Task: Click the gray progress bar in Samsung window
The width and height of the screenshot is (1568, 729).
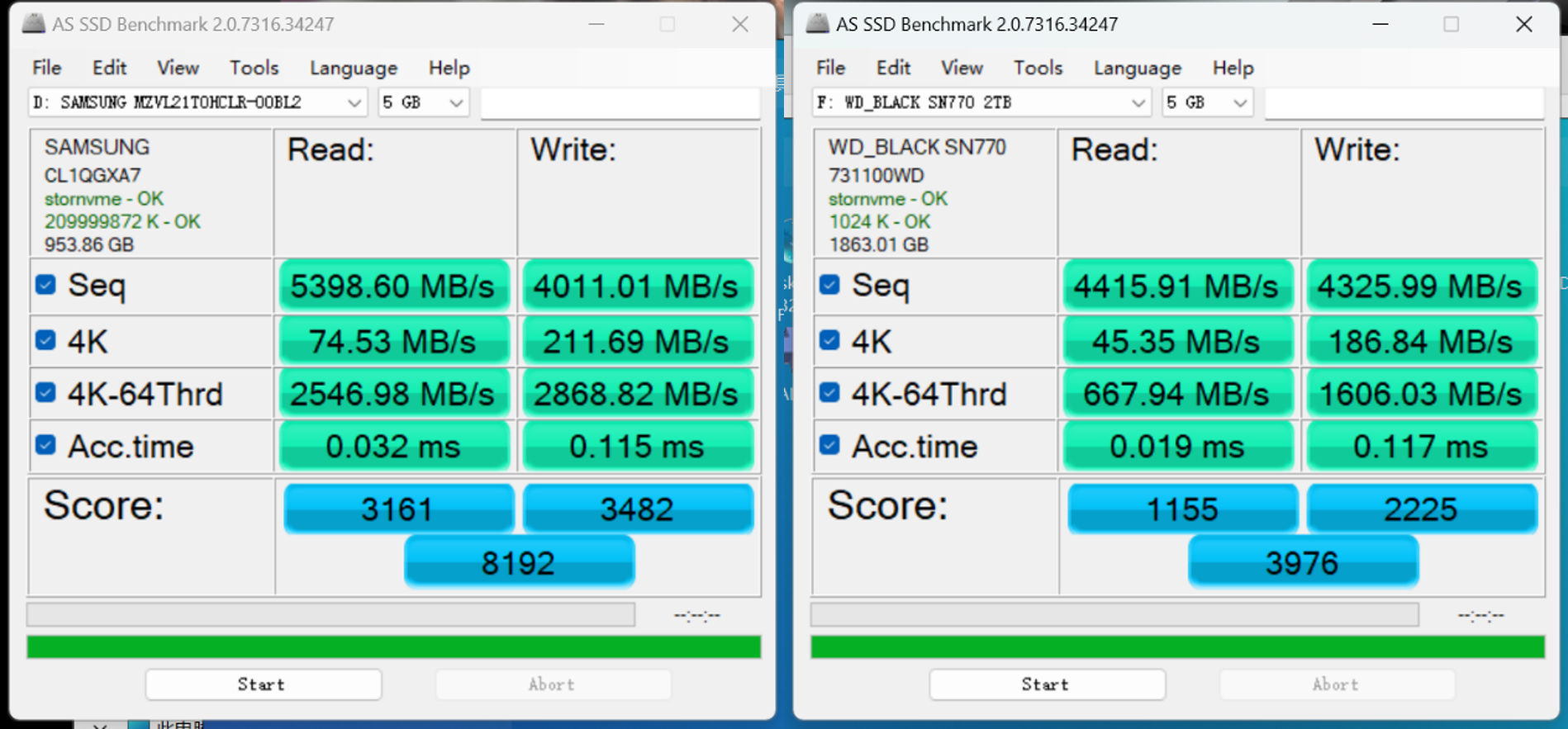Action: (331, 614)
